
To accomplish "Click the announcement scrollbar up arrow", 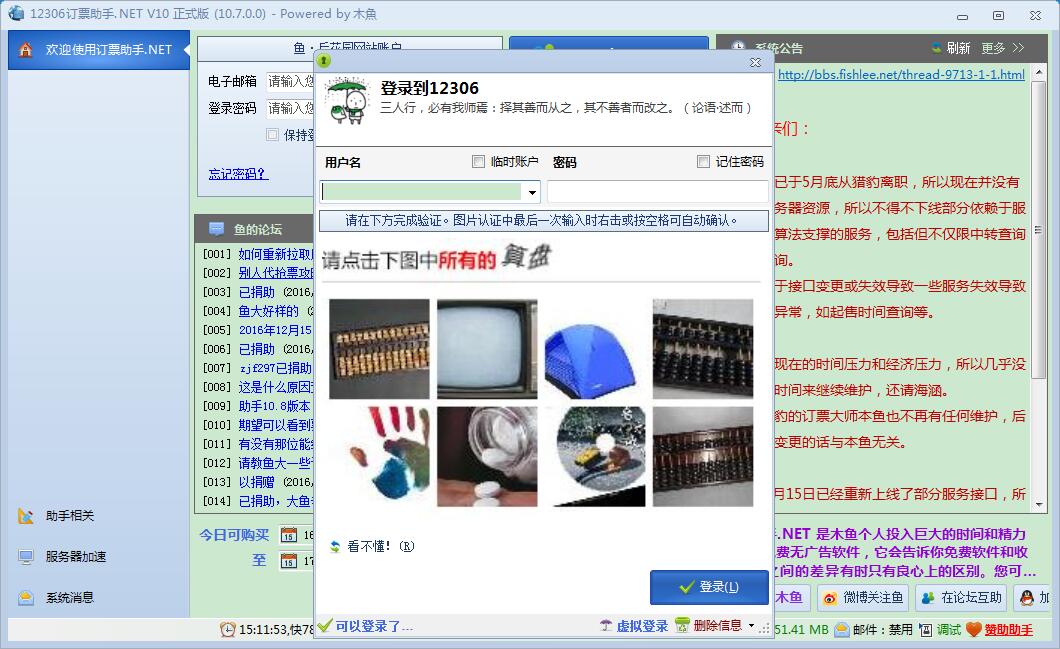I will pyautogui.click(x=1038, y=72).
